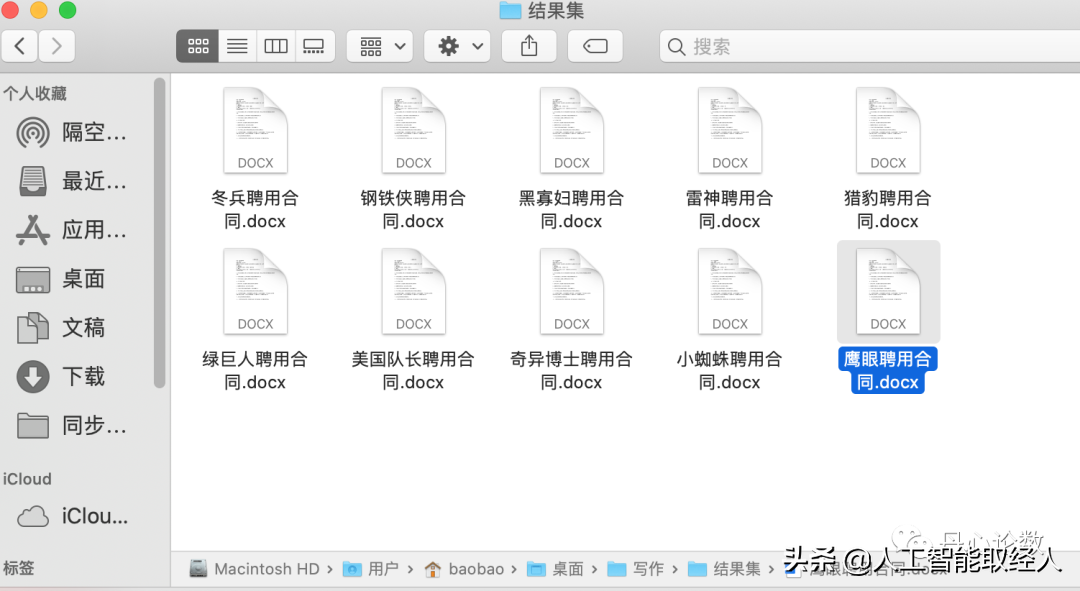Image resolution: width=1080 pixels, height=591 pixels.
Task: Select the 冬兵聘用合同.docx file icon
Action: click(x=256, y=130)
